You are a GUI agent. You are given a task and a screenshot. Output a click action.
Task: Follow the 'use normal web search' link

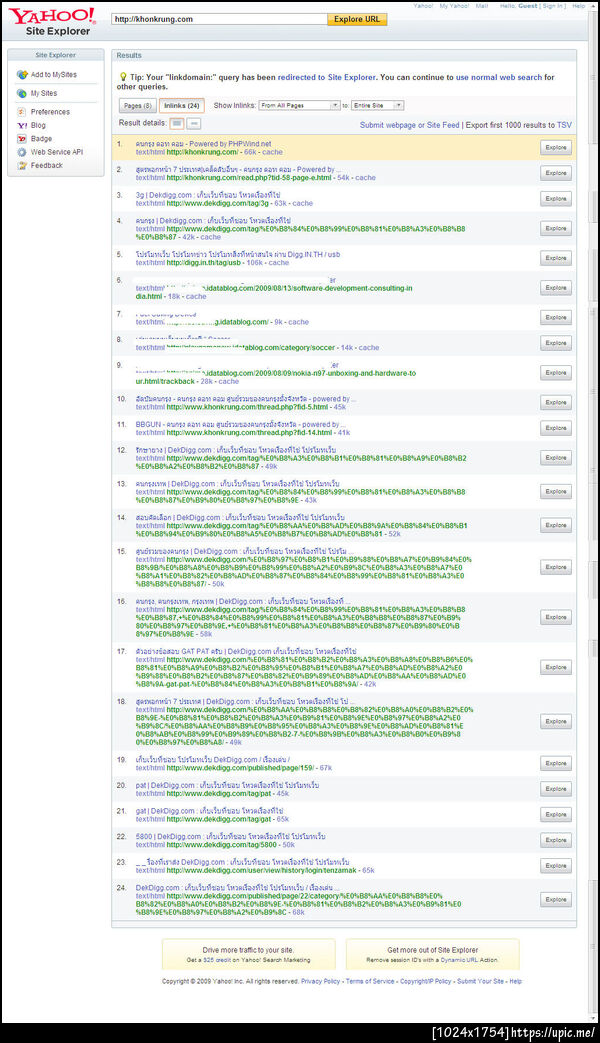point(499,77)
